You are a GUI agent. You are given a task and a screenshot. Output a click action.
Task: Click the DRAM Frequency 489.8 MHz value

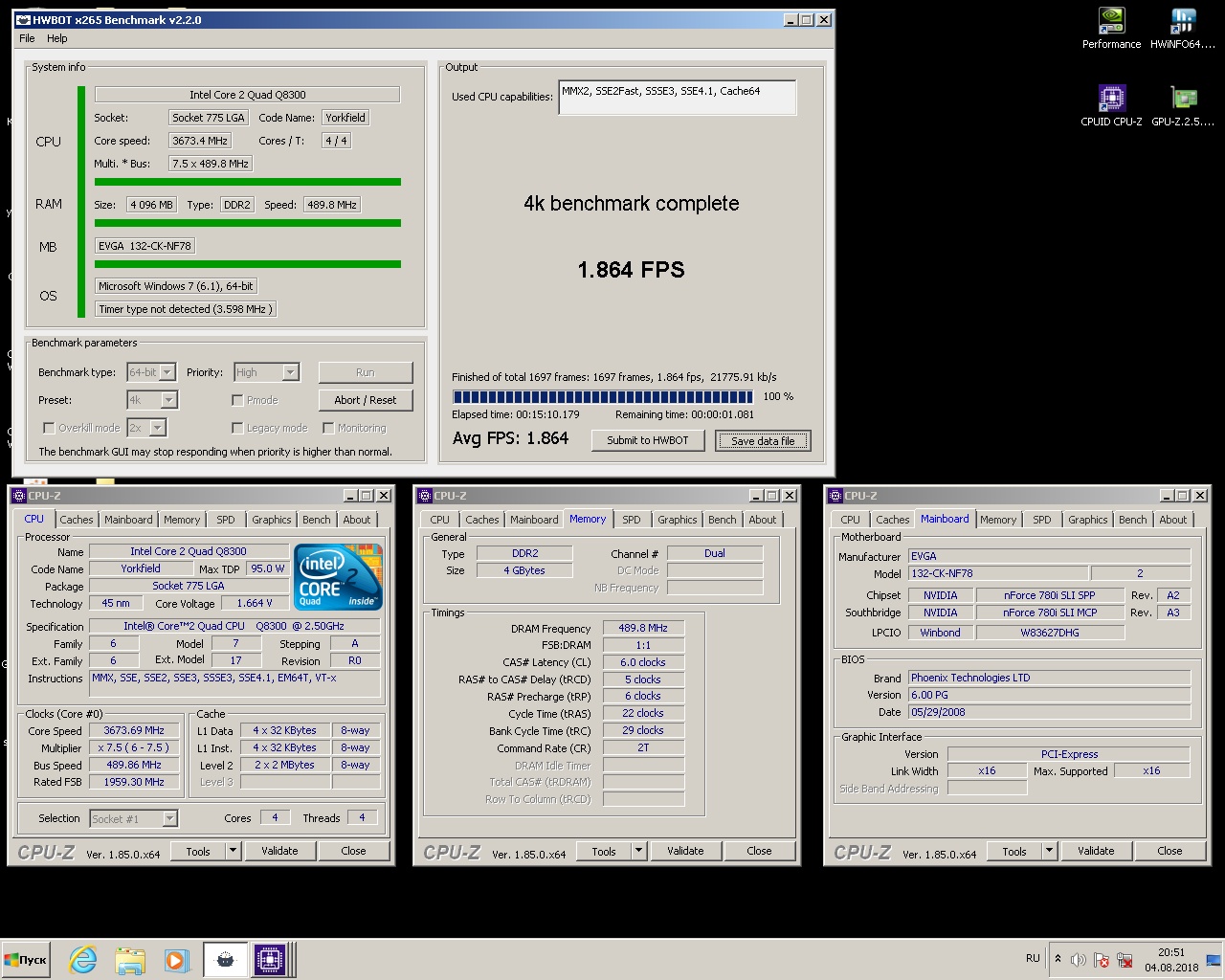[643, 628]
